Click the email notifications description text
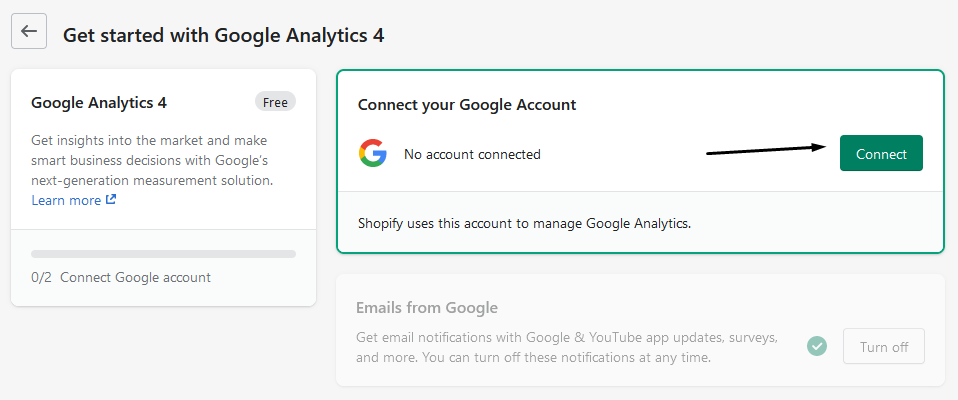Viewport: 958px width, 400px height. point(566,347)
